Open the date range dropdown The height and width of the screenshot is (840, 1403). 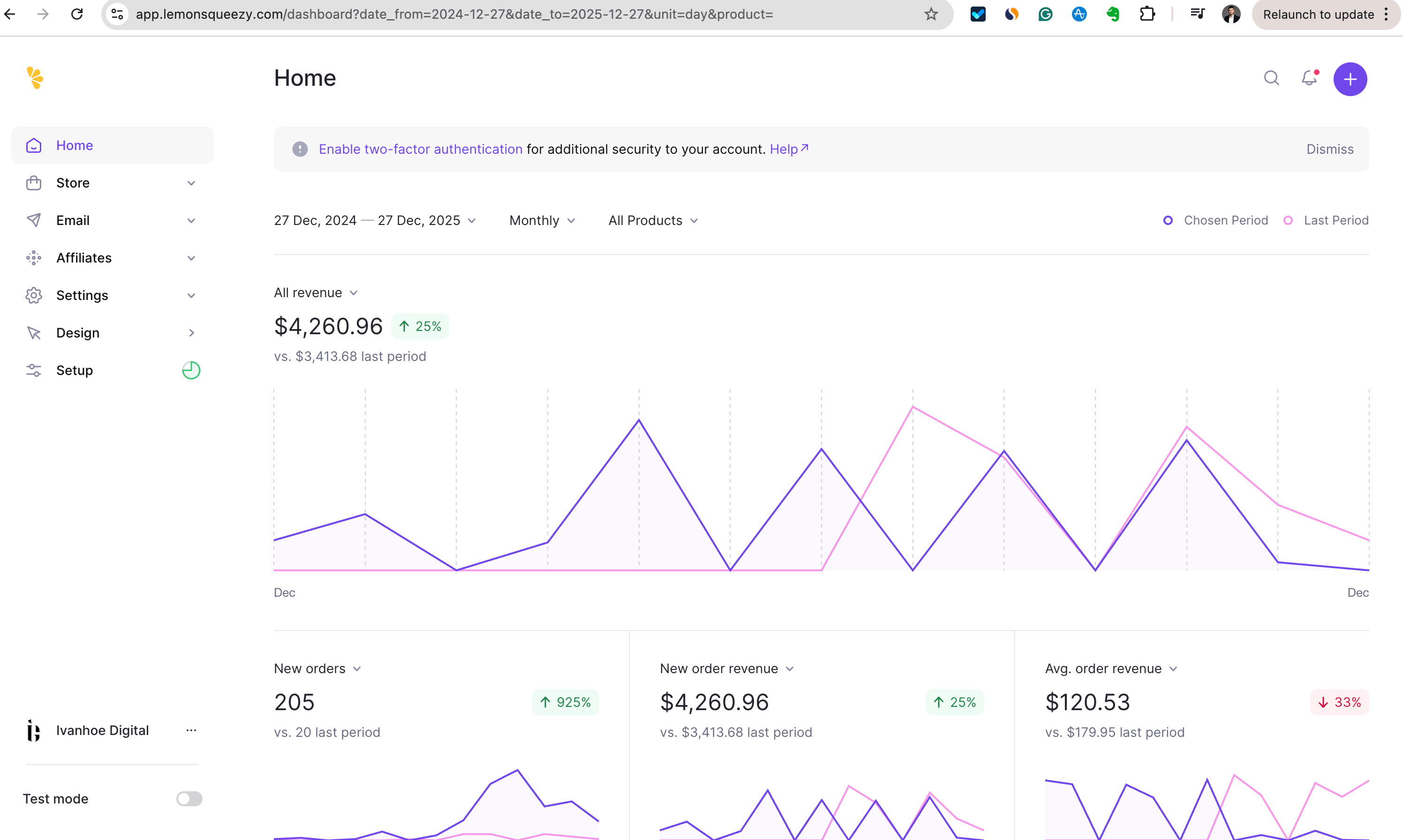pyautogui.click(x=375, y=221)
